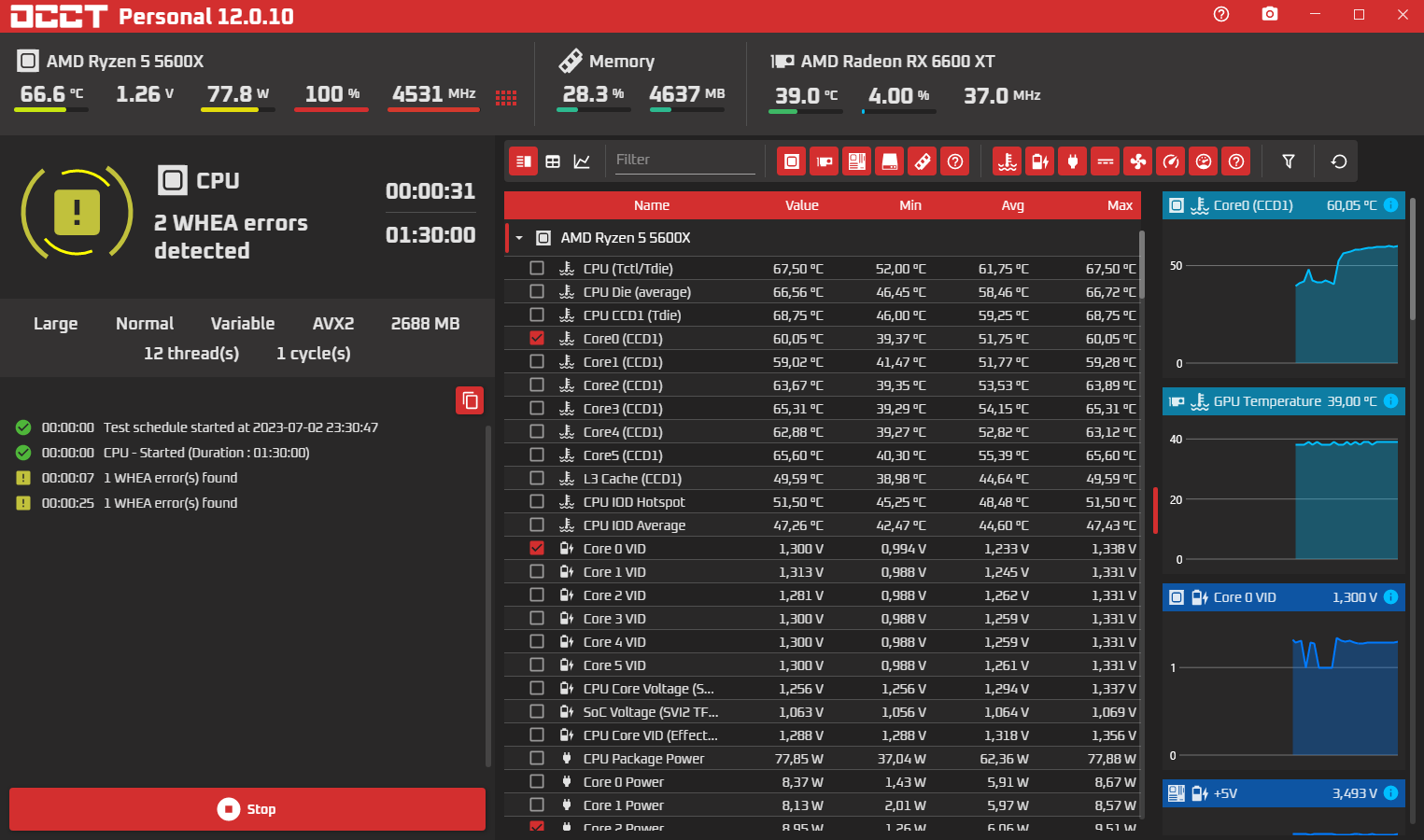Viewport: 1424px width, 840px height.
Task: Check the L3 Cache (CCD1) checkbox
Action: (537, 478)
